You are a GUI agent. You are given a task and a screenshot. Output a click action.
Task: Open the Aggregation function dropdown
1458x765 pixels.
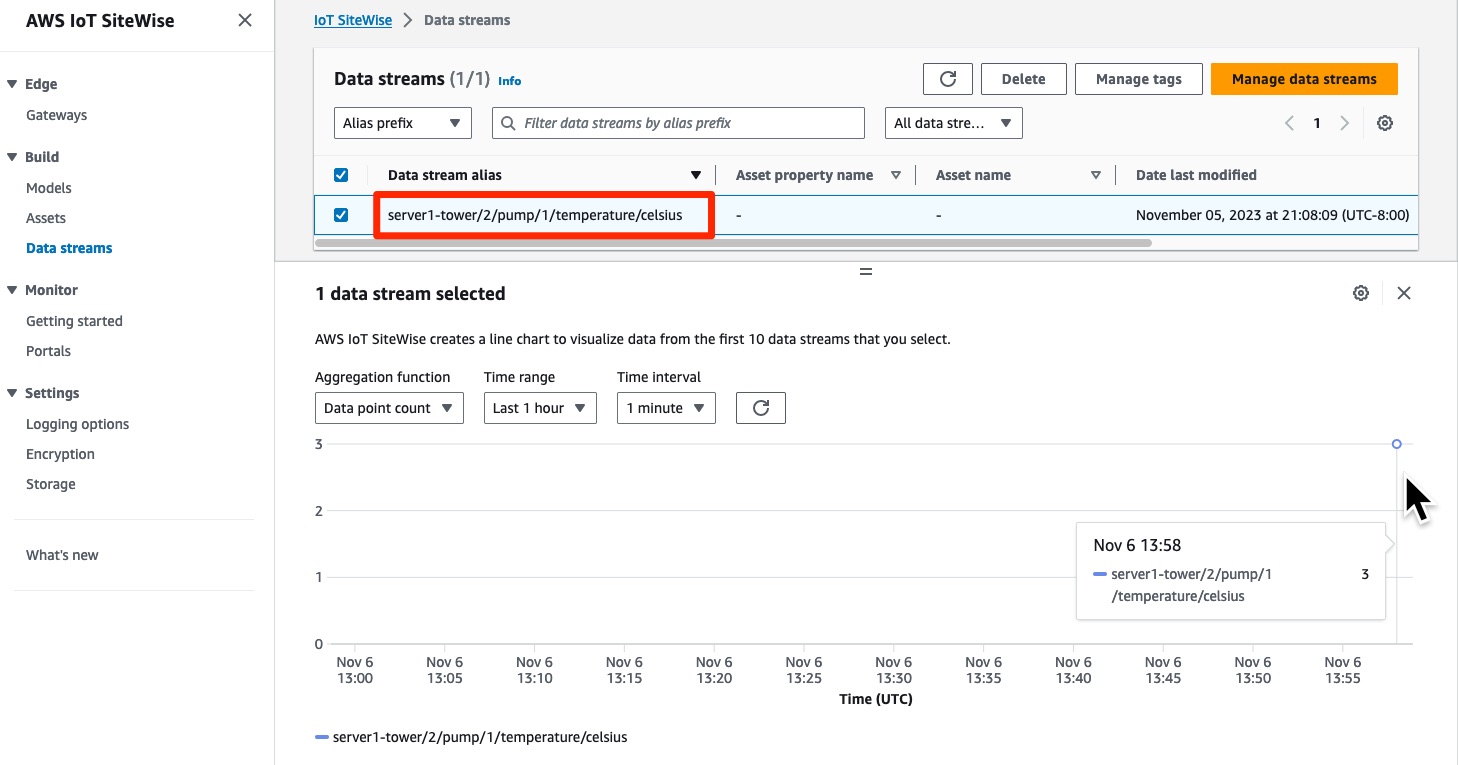(x=389, y=408)
